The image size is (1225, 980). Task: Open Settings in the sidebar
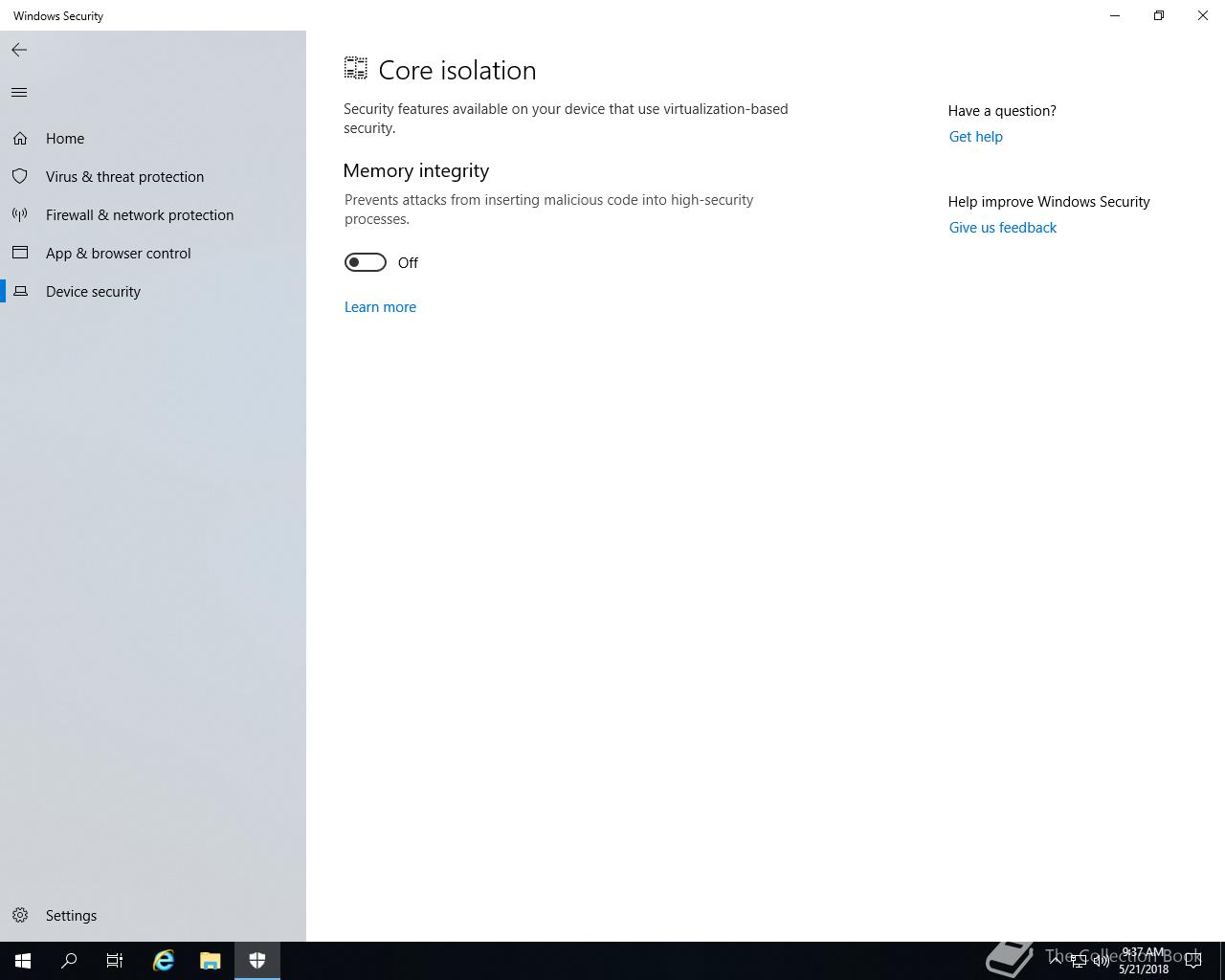[153, 915]
